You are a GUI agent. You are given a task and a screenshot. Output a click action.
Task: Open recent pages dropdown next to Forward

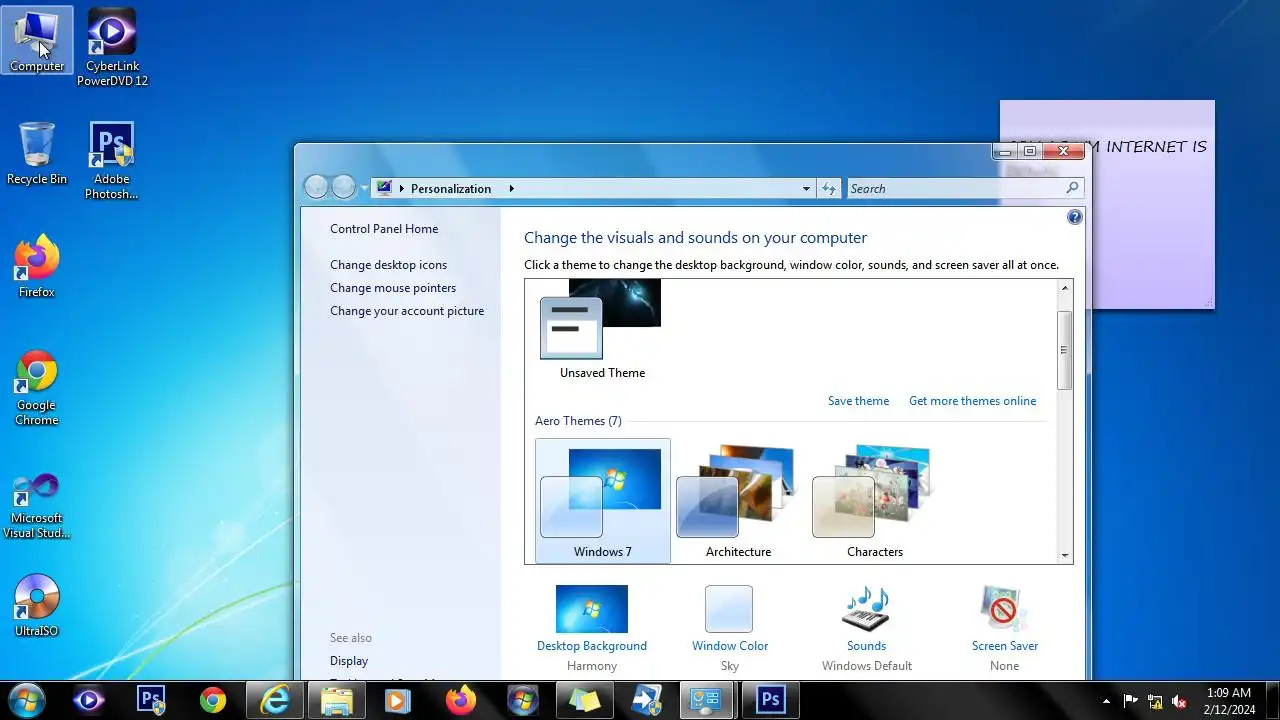(x=364, y=188)
